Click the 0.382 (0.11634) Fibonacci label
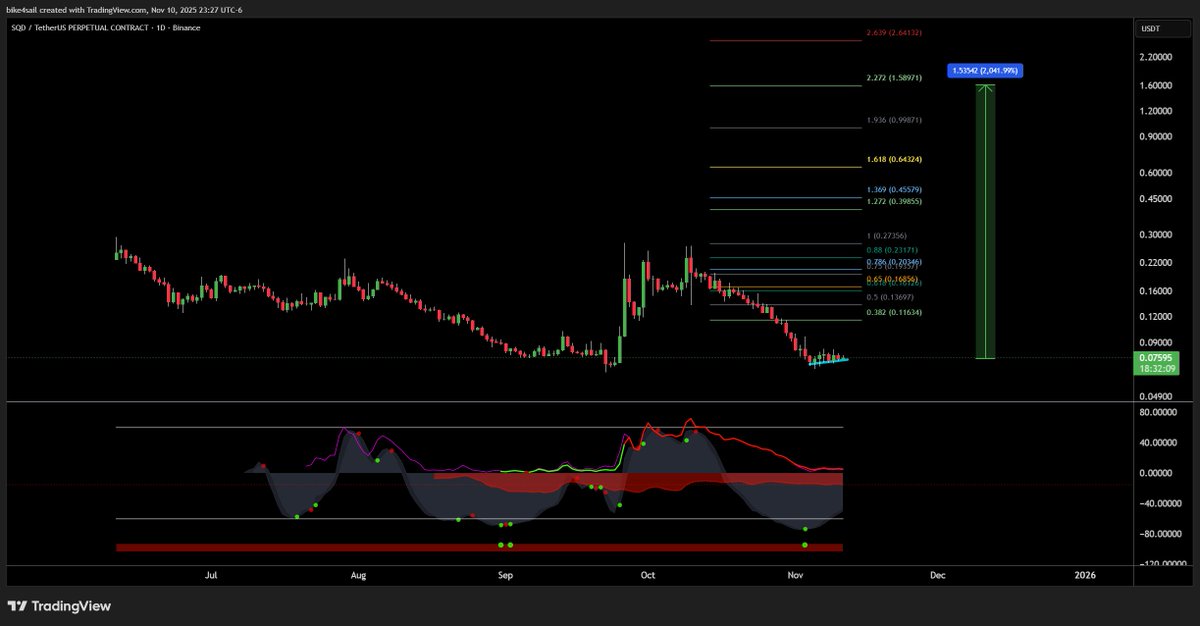Screen dimensions: 1200x626 894,313
